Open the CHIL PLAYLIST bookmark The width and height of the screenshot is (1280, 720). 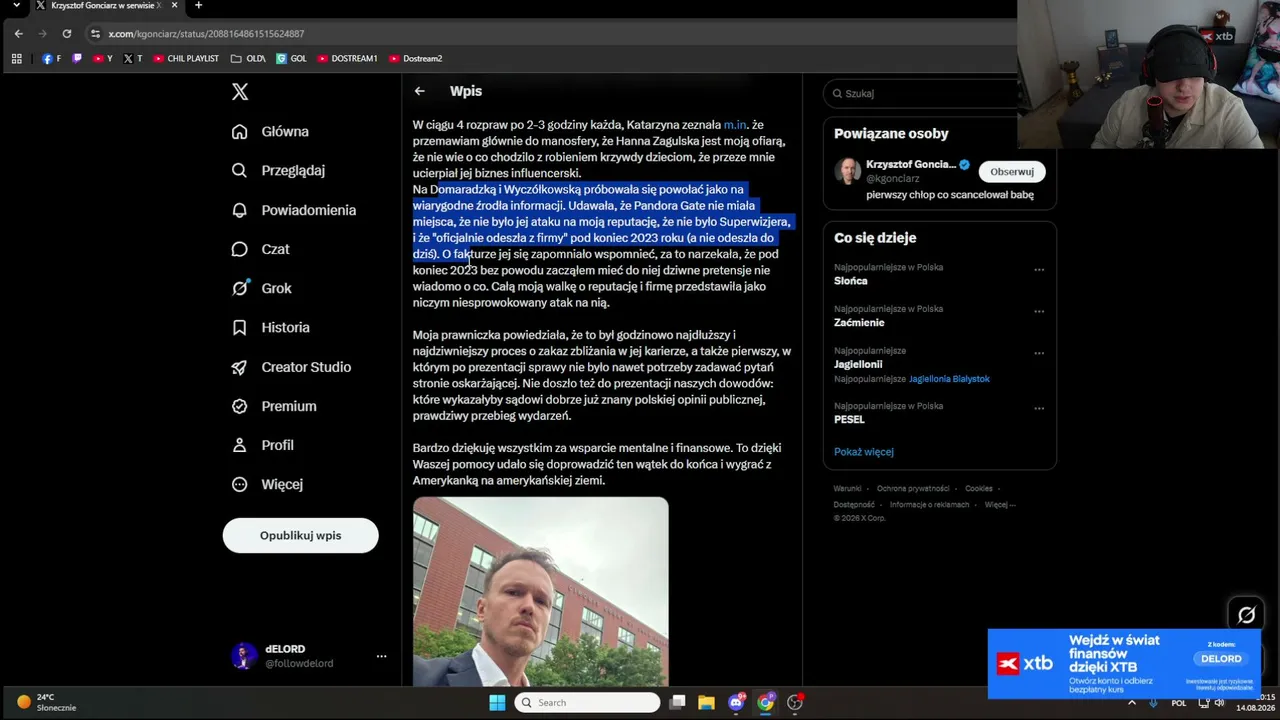(x=186, y=59)
